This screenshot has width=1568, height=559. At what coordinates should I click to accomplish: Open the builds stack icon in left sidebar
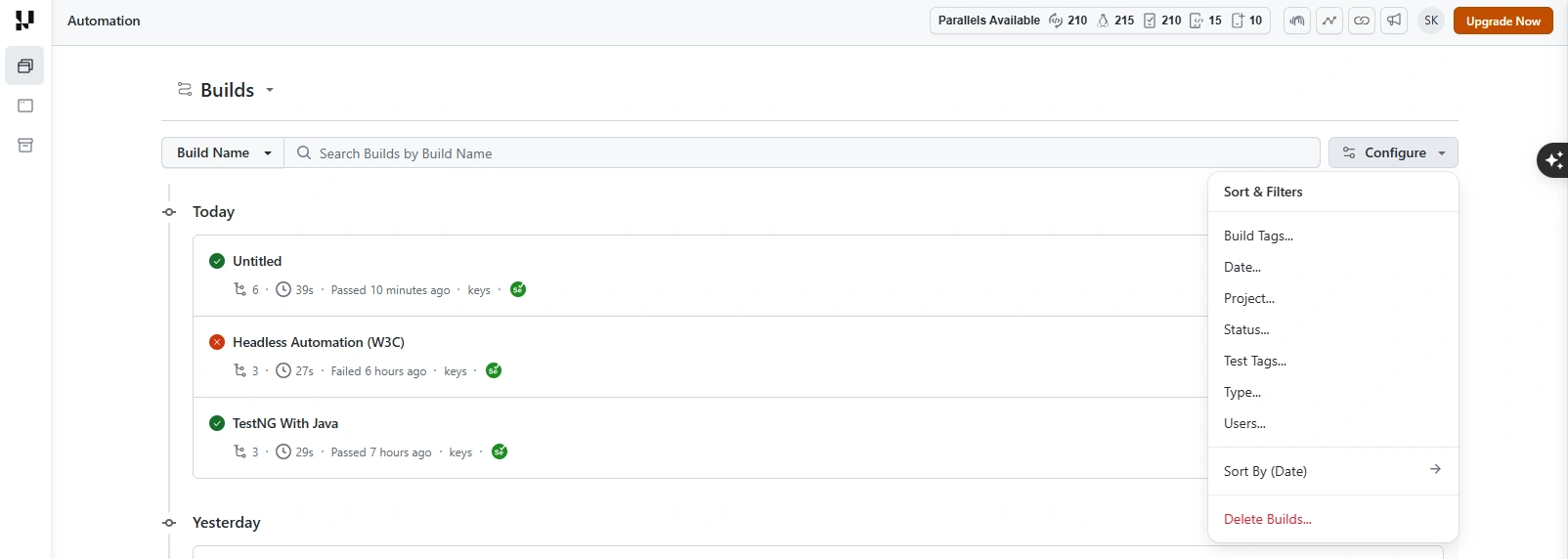click(25, 66)
